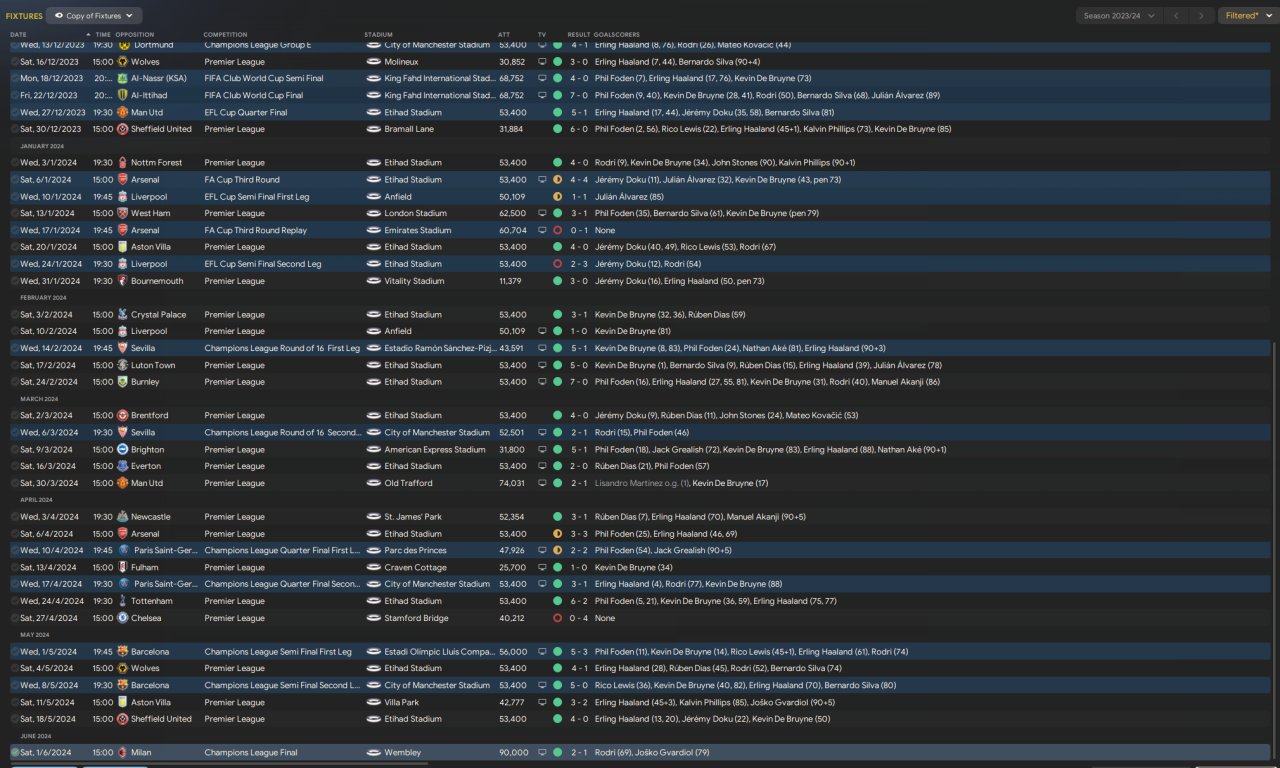Click the West Ham club badge
Screen dimensions: 1280x768
pyautogui.click(x=122, y=214)
